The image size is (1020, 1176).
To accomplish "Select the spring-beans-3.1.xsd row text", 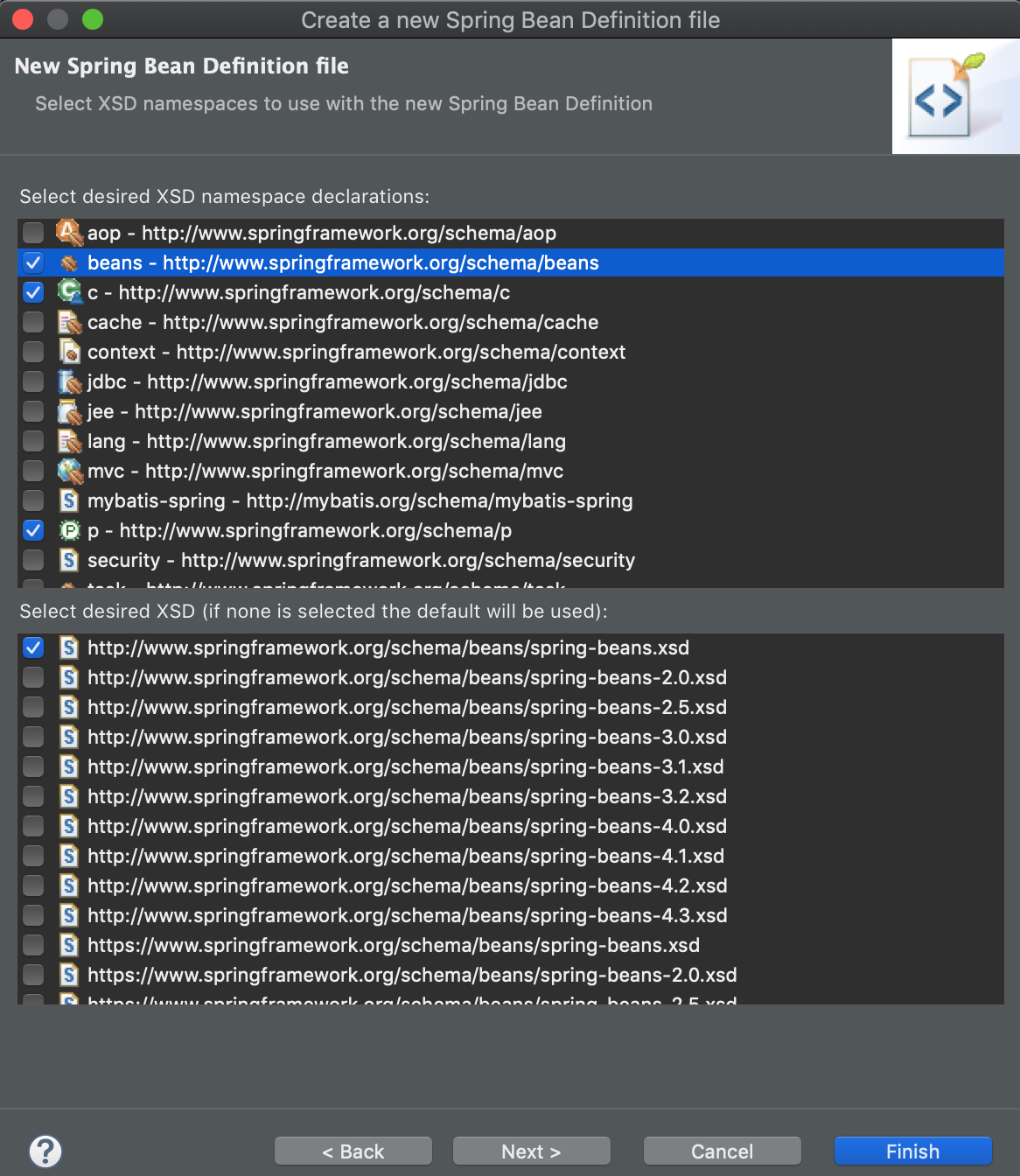I will click(x=406, y=766).
